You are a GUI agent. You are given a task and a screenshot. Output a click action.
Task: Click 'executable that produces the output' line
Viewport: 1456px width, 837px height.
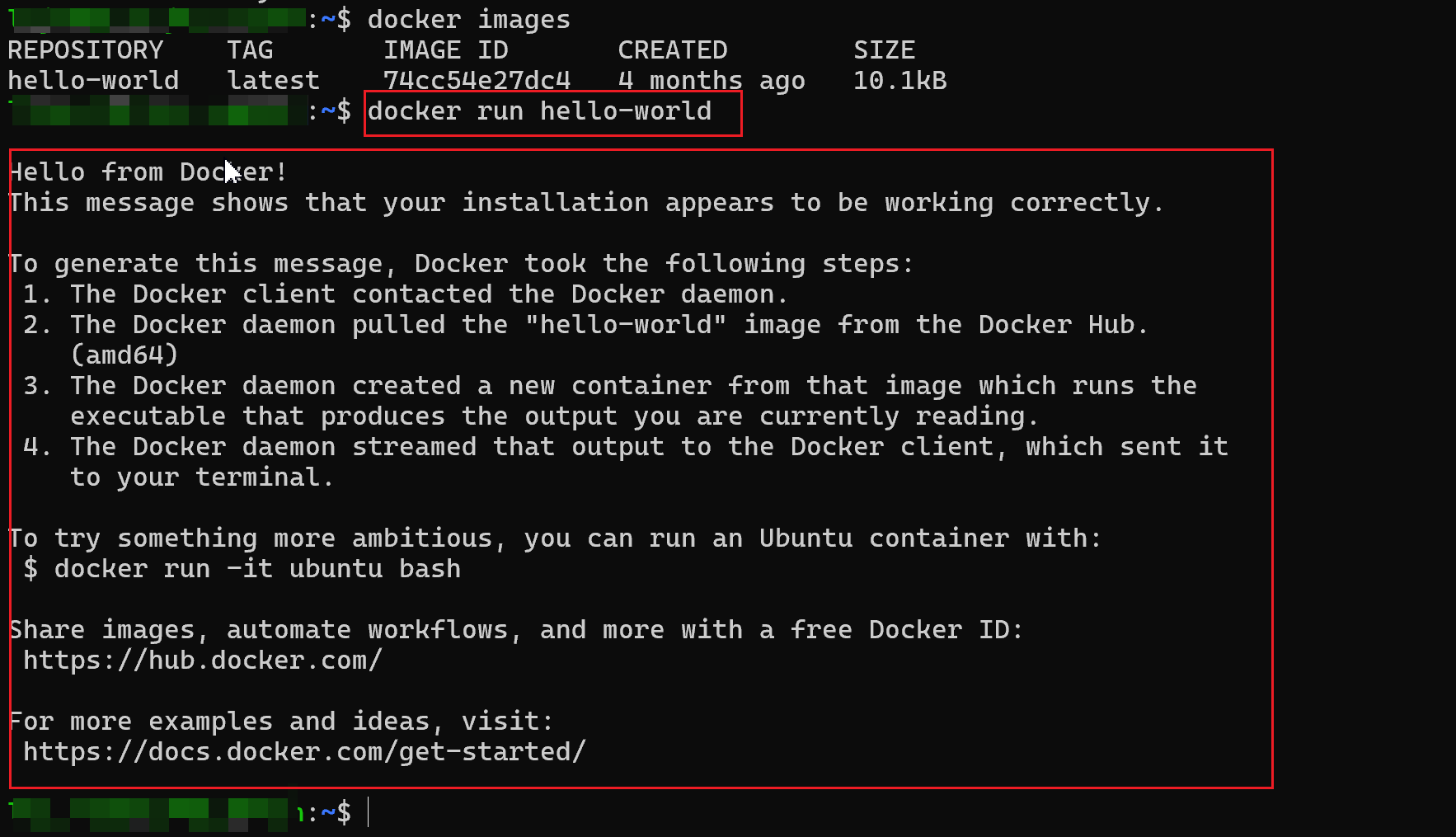554,416
